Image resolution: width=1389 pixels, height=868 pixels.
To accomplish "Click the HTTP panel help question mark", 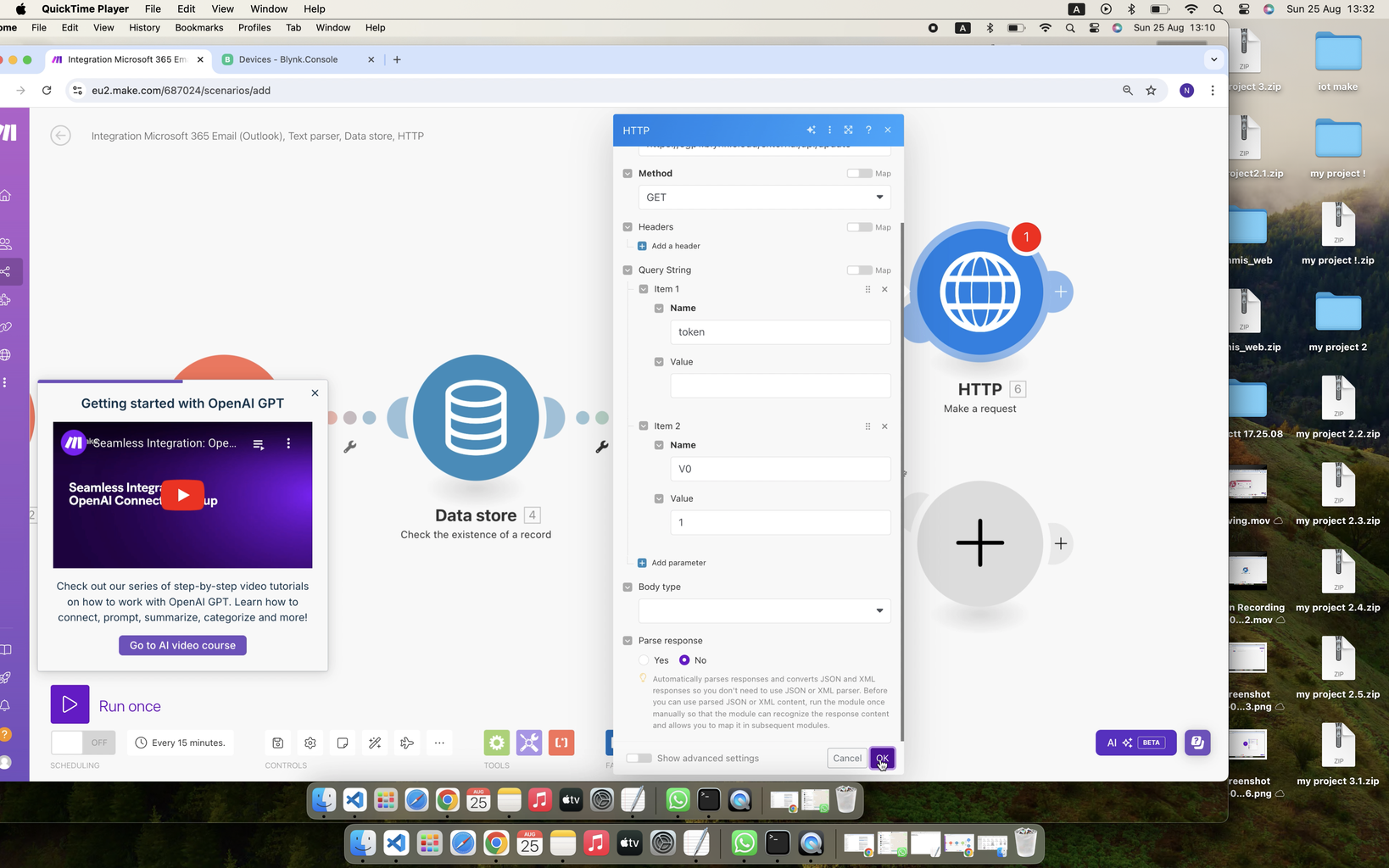I will point(868,130).
